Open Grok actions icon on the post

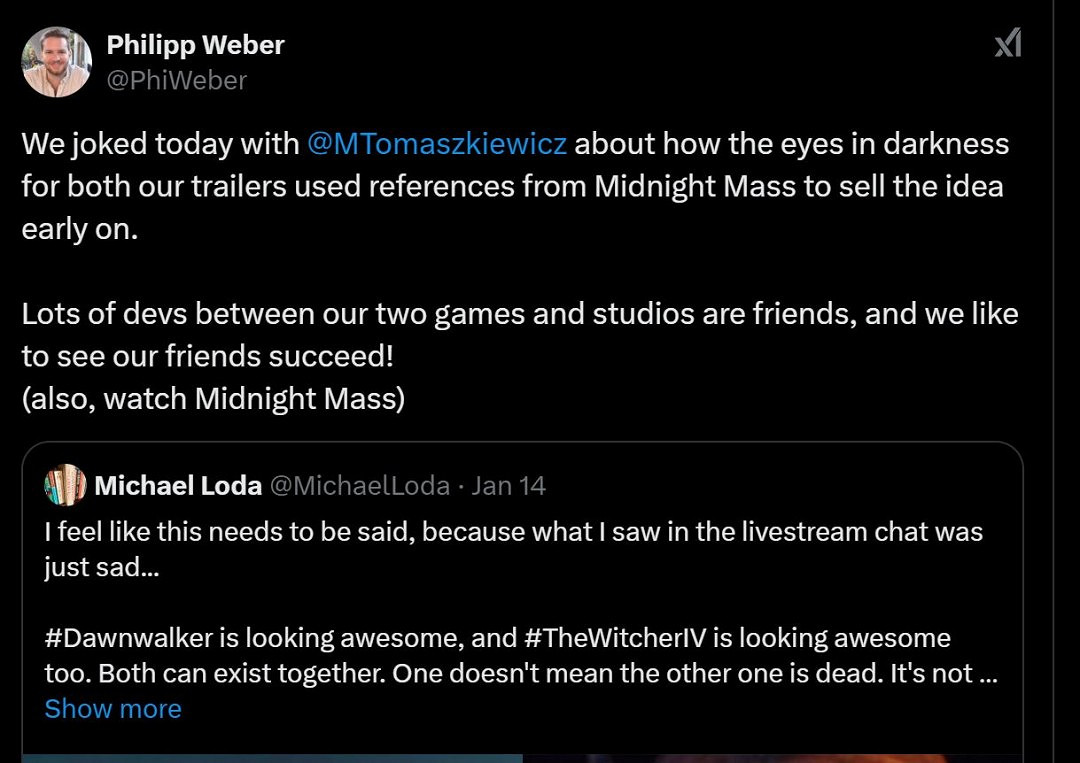coord(1007,45)
